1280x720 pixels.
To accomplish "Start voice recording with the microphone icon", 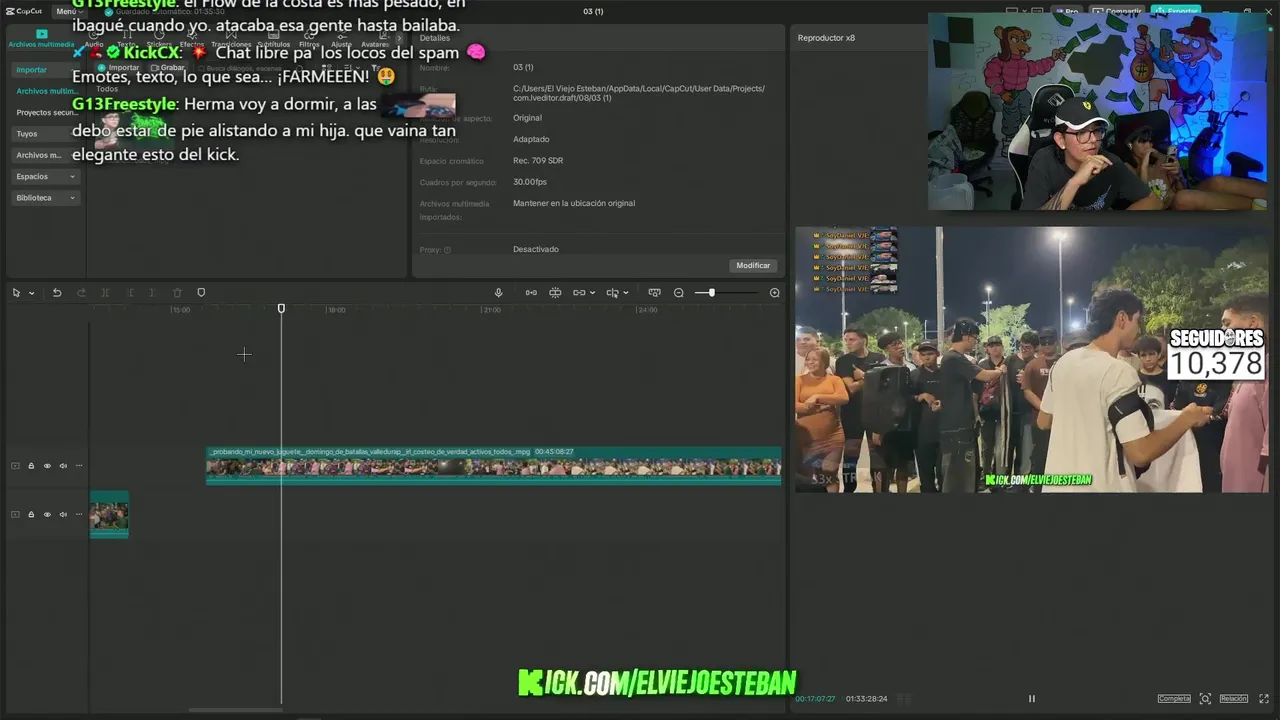I will pyautogui.click(x=498, y=293).
